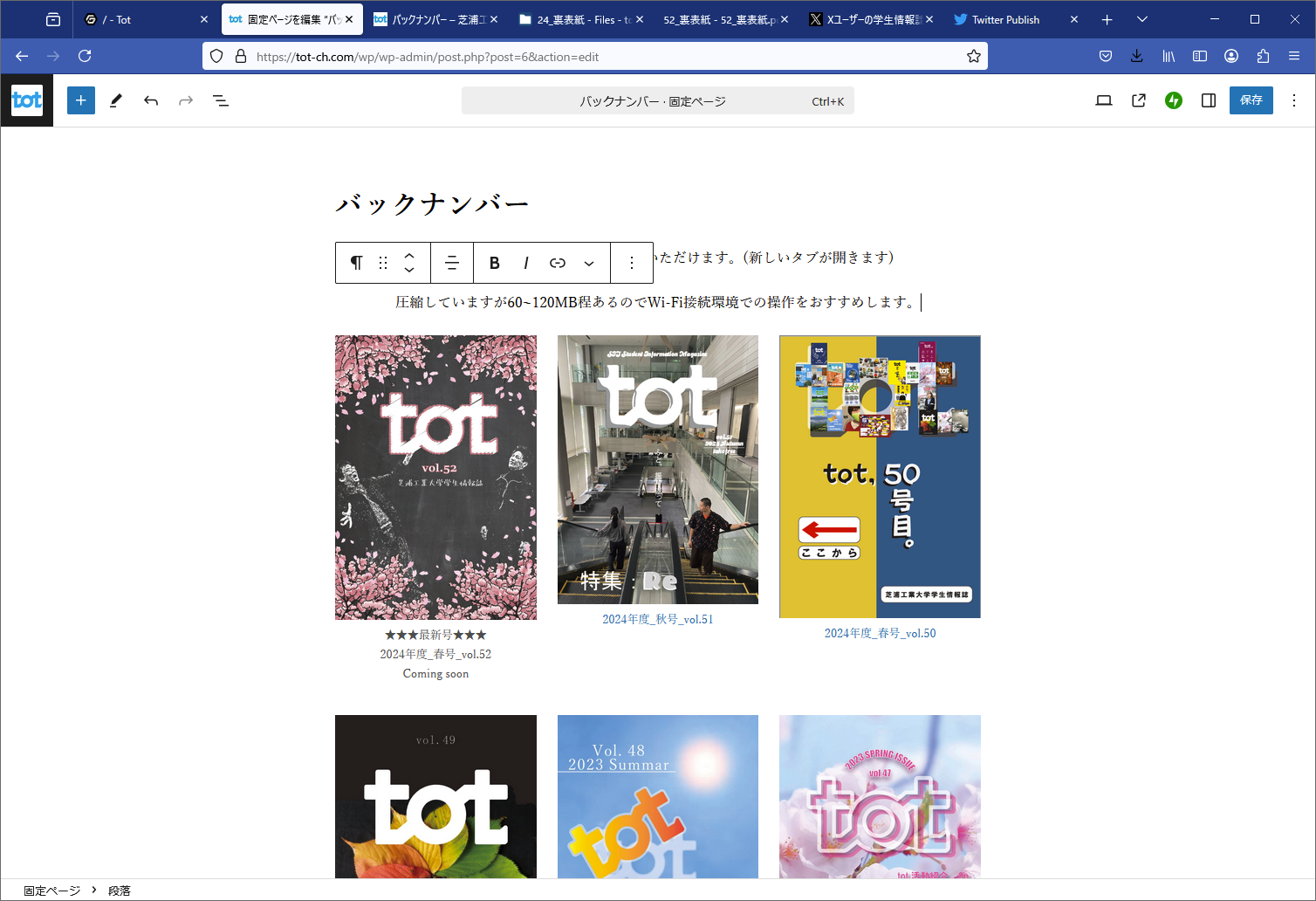
Task: Open the block inserter
Action: point(80,100)
